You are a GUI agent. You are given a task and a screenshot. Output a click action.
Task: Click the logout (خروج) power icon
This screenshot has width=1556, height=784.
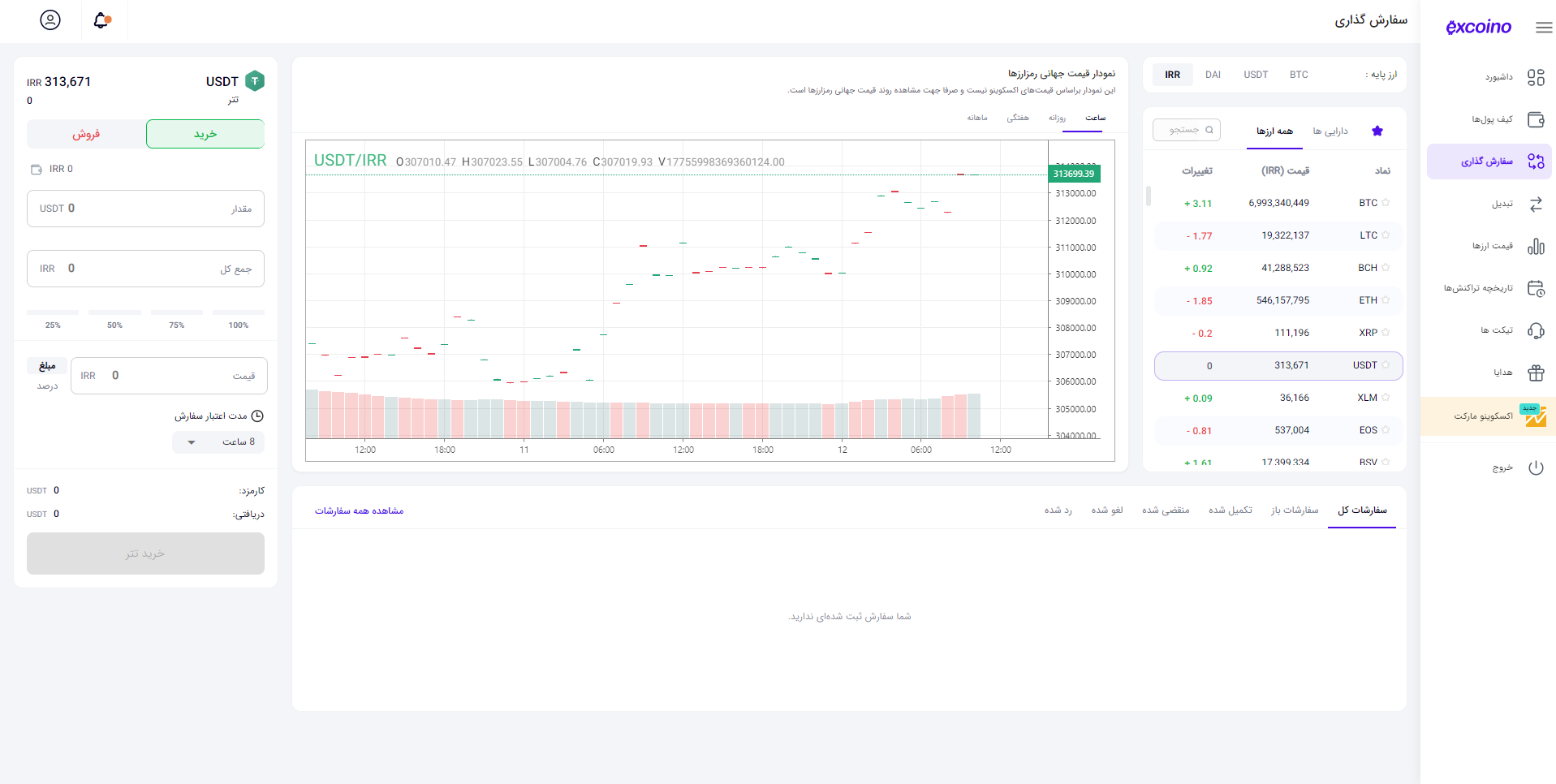(x=1536, y=467)
